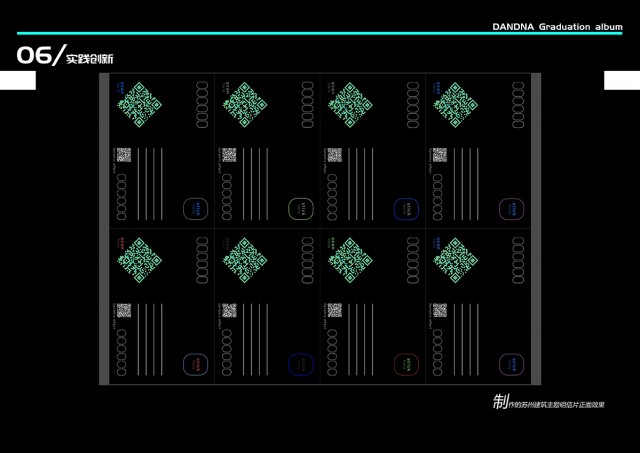Click small white QR code on top-left postcard

click(x=124, y=155)
